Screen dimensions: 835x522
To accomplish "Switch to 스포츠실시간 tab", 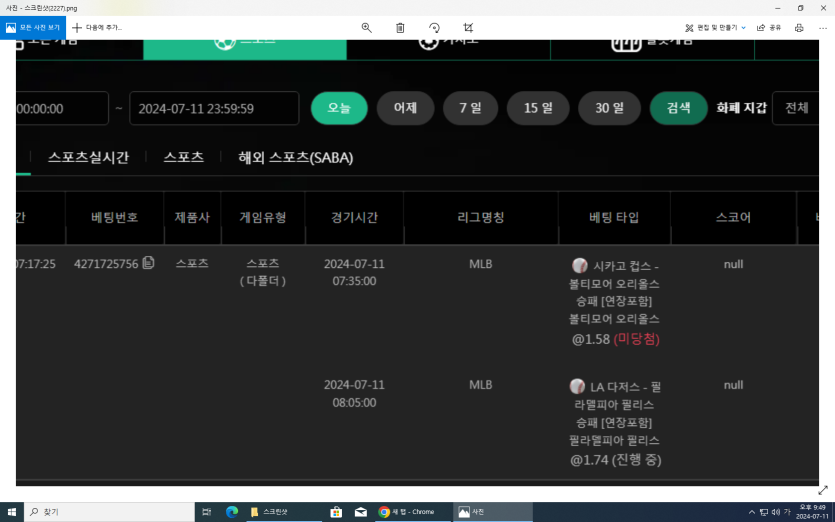I will point(88,158).
